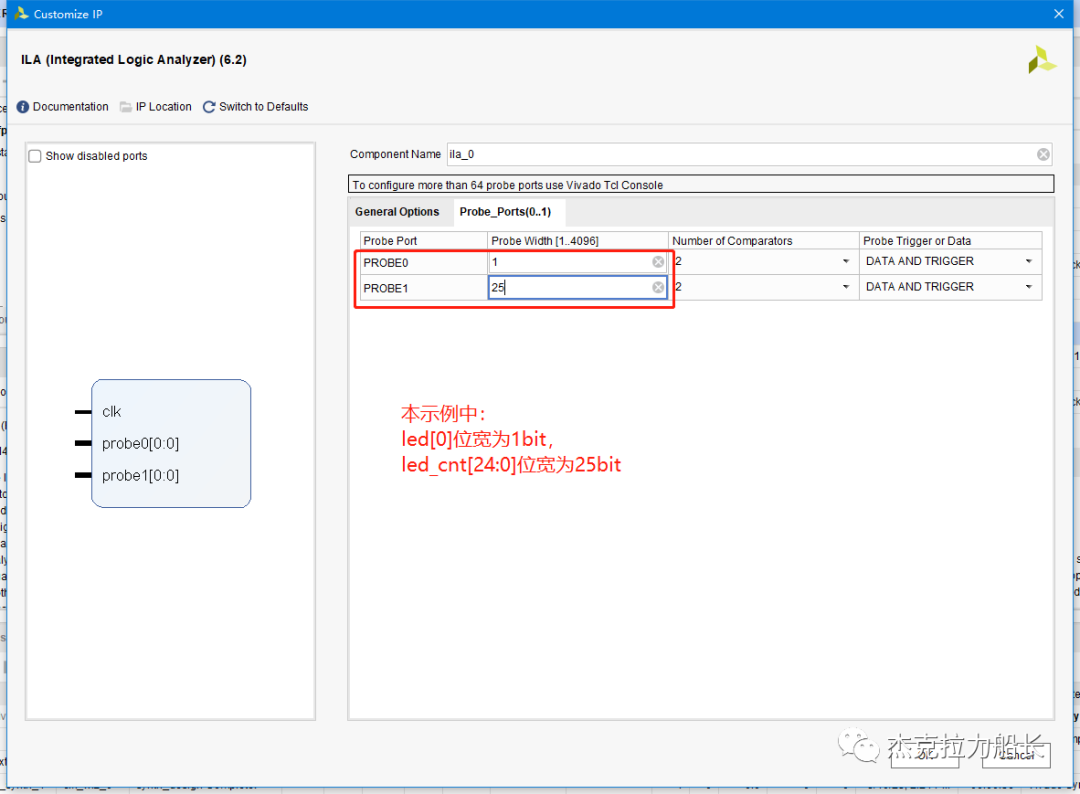
Task: Switch to the General Options tab
Action: 397,212
